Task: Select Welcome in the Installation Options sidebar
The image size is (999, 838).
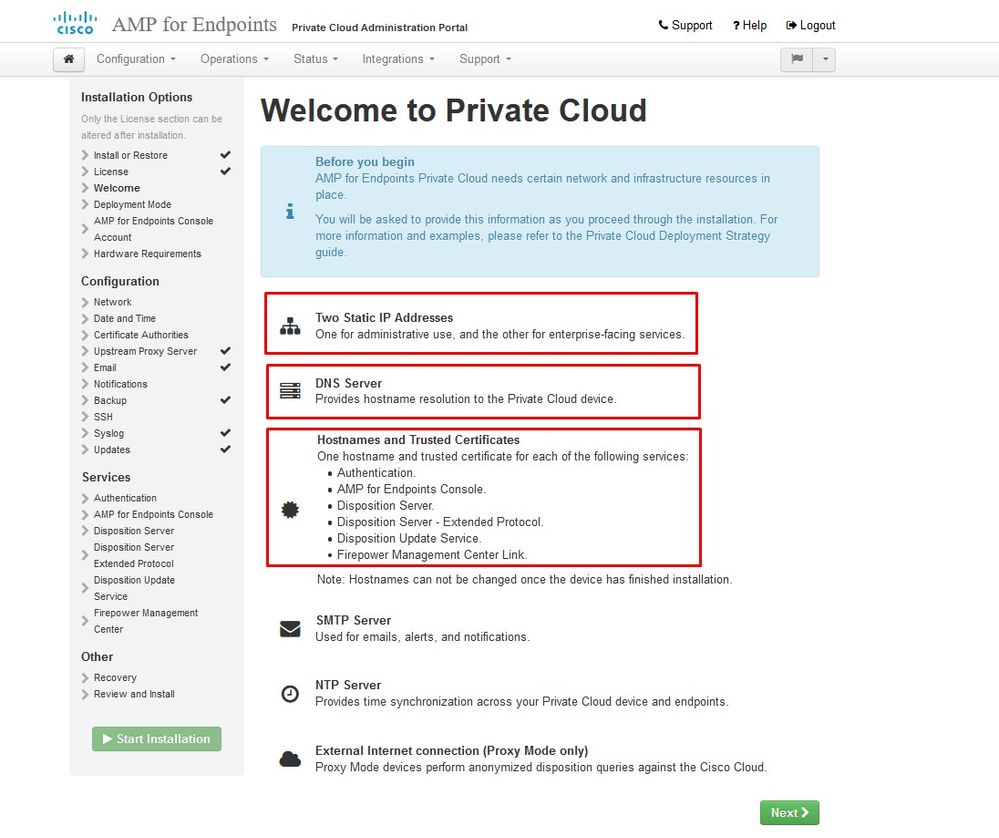Action: click(117, 188)
